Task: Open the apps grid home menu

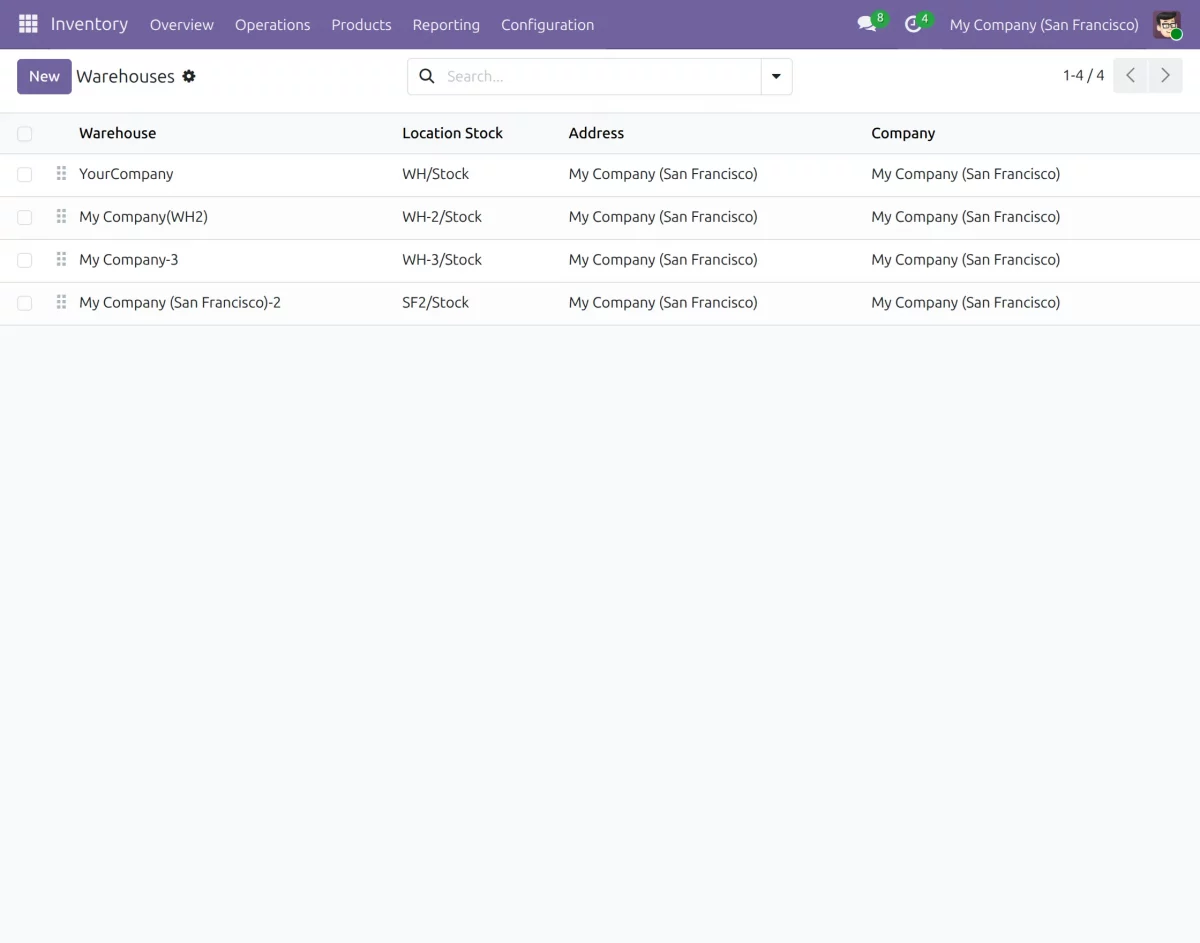Action: tap(28, 24)
